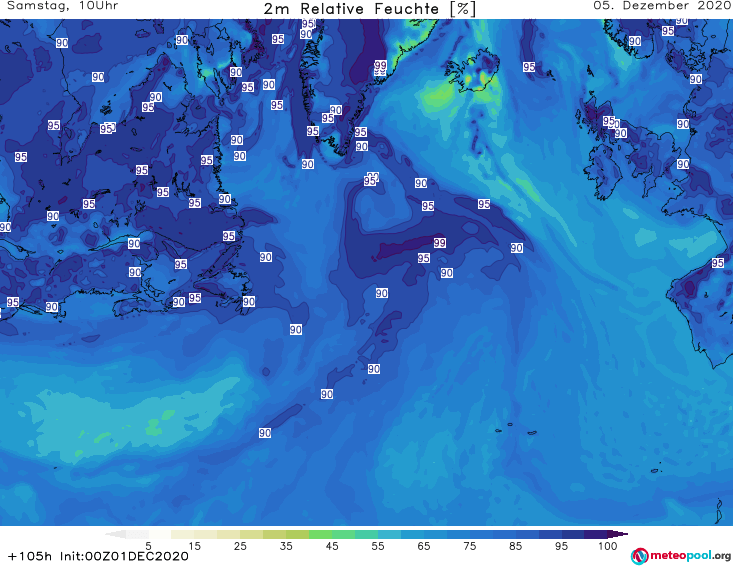Click the colorbar label '25'
Viewport: 733px width, 566px height.
(240, 546)
